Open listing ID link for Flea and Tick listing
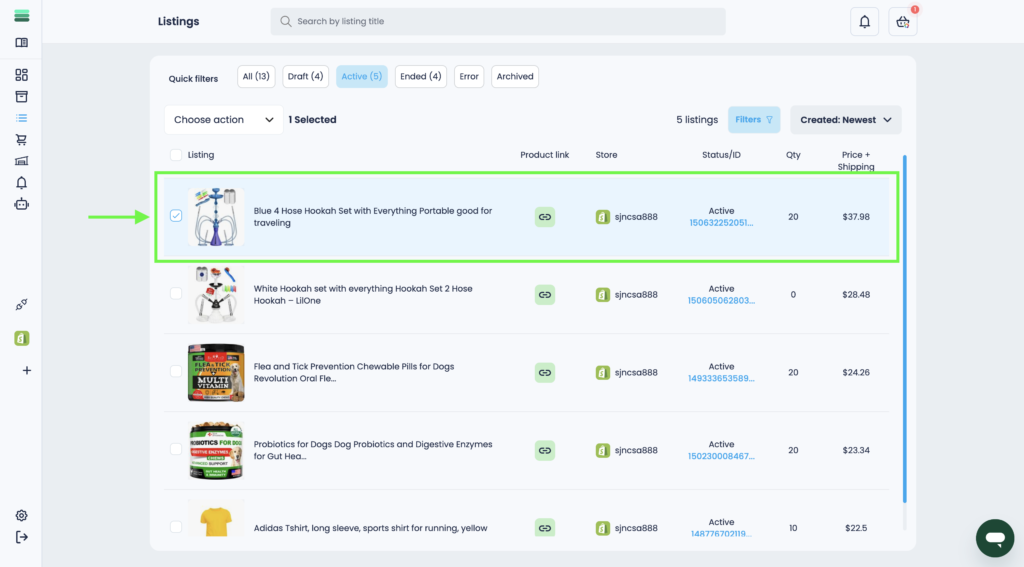The height and width of the screenshot is (567, 1024). point(720,379)
